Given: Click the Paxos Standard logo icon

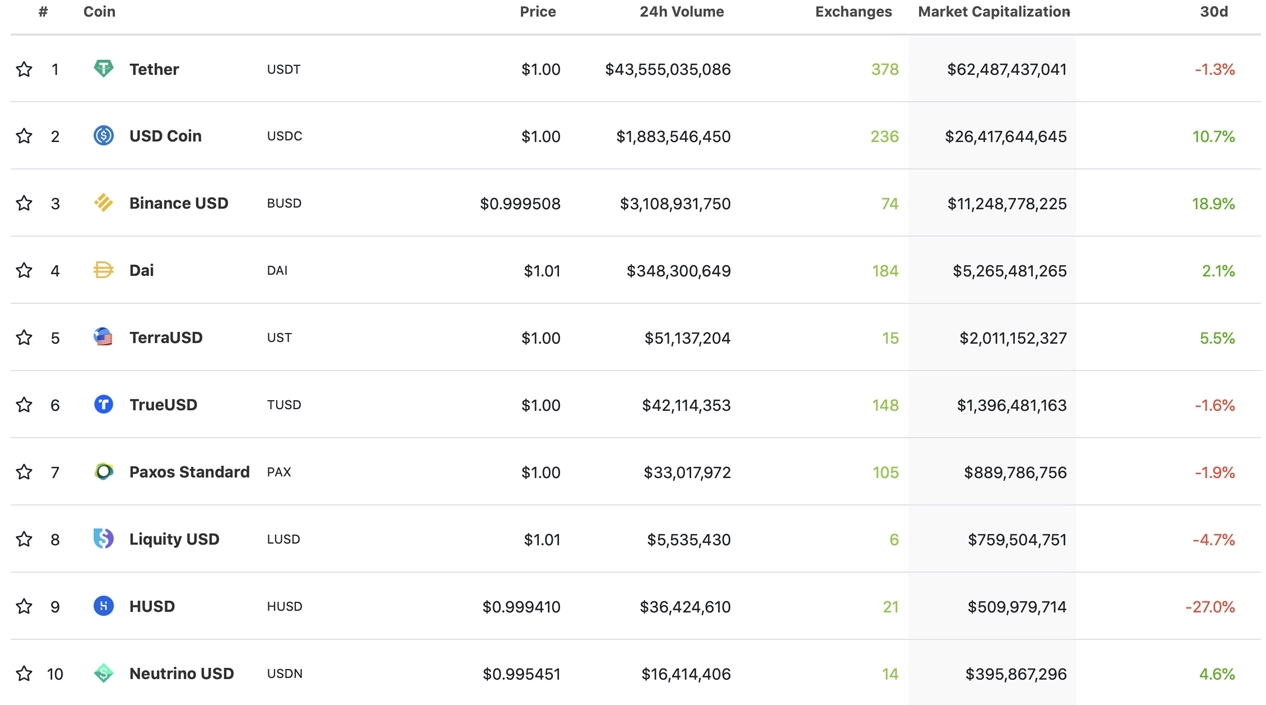Looking at the screenshot, I should 103,471.
